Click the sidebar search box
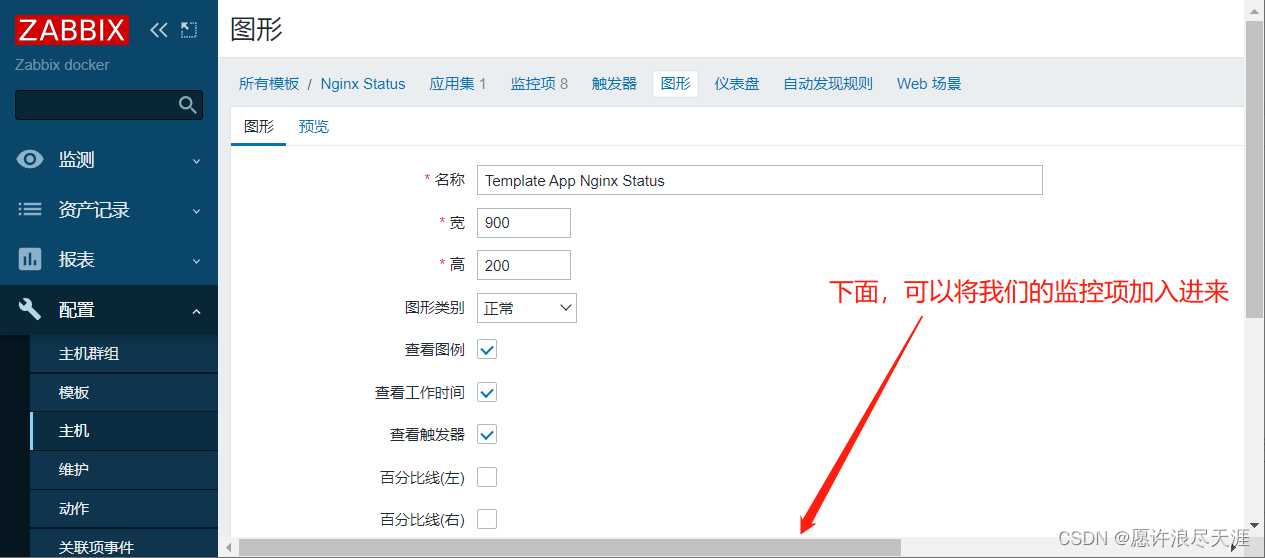Screen dimensions: 1265x558 [109, 105]
